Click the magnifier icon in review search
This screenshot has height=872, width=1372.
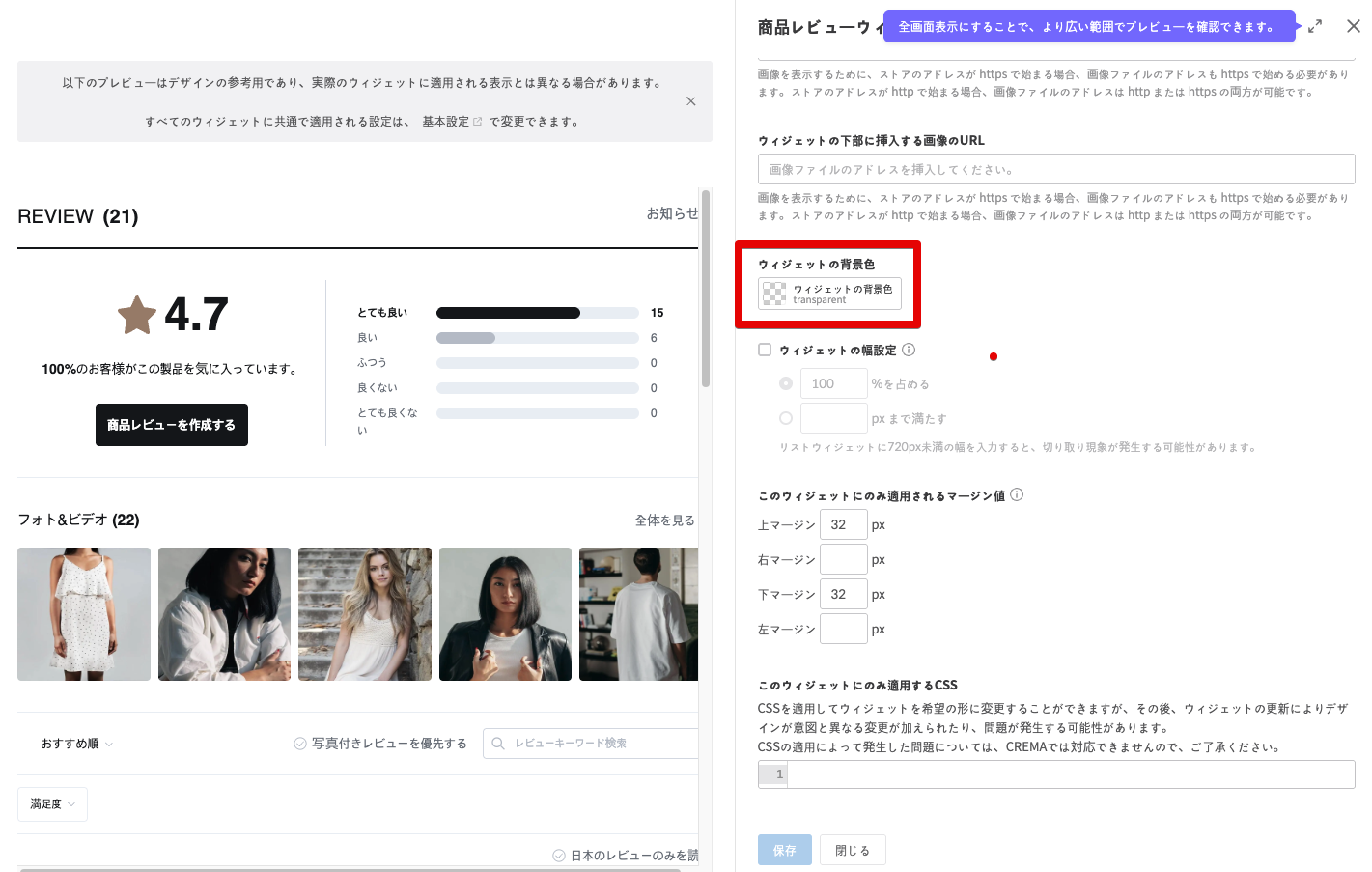coord(498,744)
